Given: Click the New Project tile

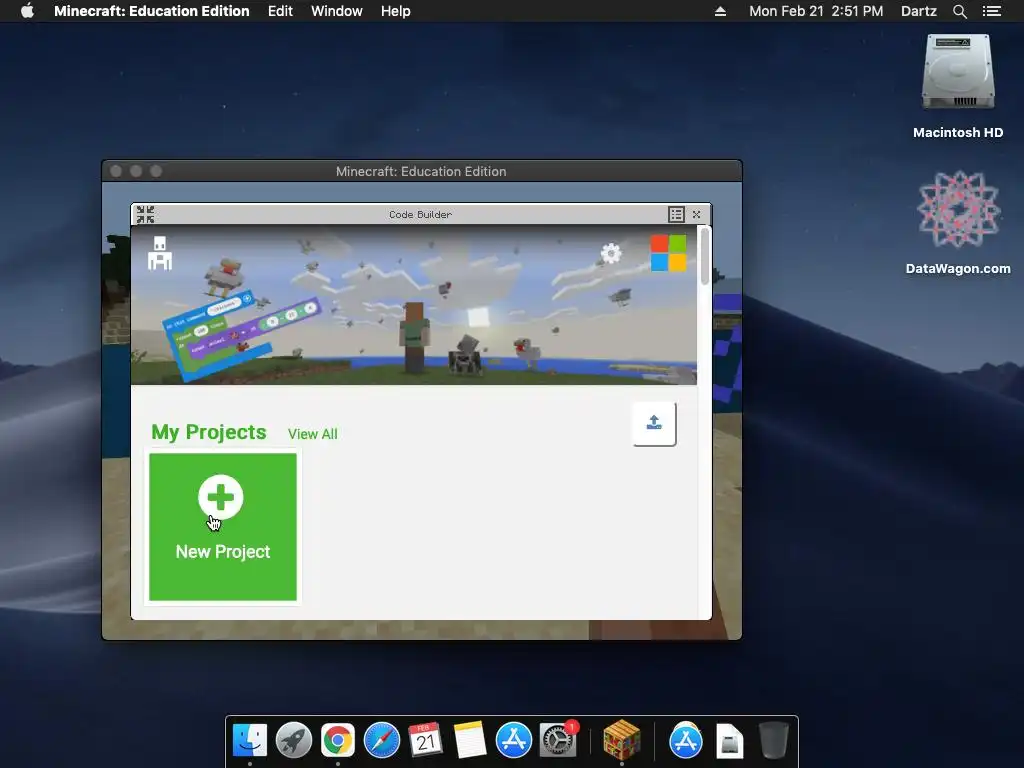Looking at the screenshot, I should point(223,526).
